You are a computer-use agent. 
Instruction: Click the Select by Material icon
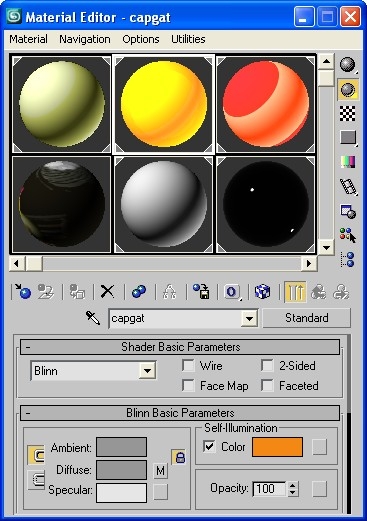click(x=348, y=235)
